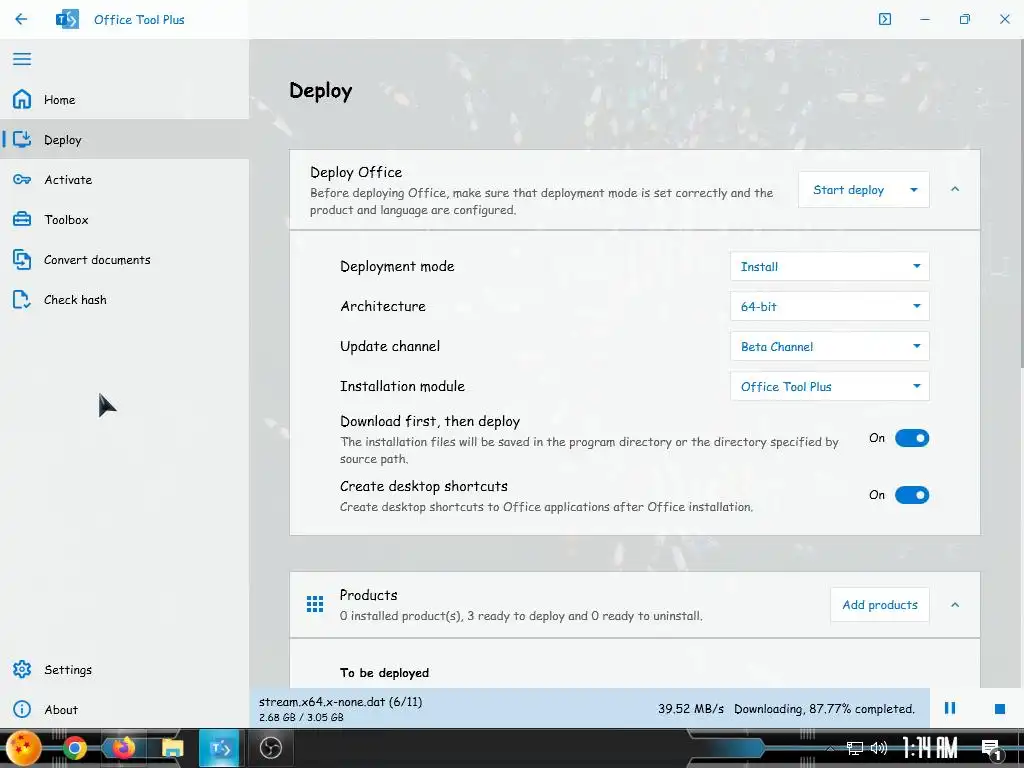Open the Activate page
This screenshot has height=768, width=1024.
[124, 180]
